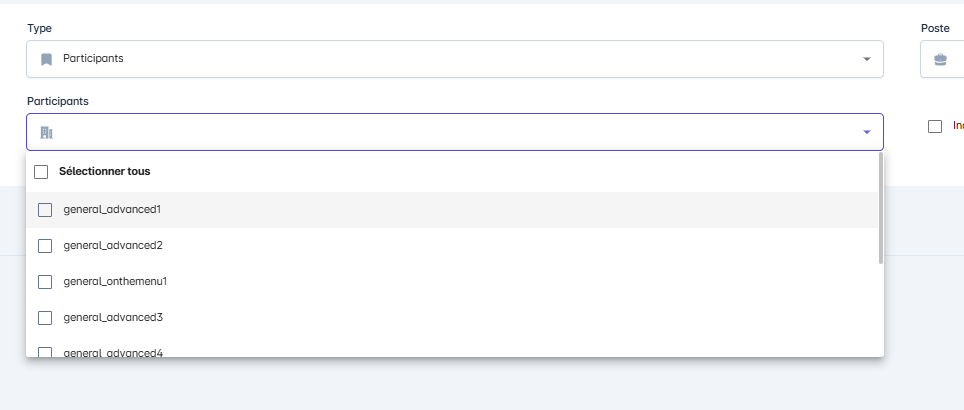Click the Sélectionner tous label

pos(105,172)
